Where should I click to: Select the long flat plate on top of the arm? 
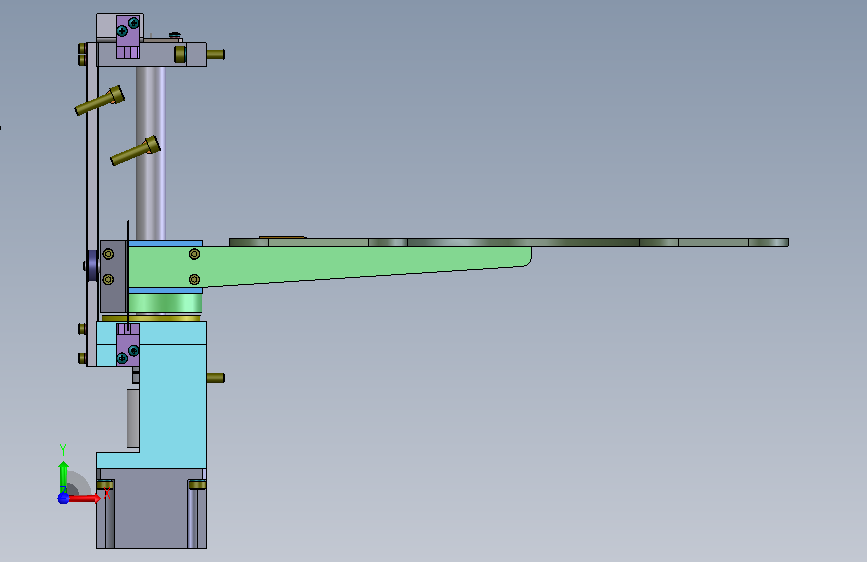(x=509, y=242)
